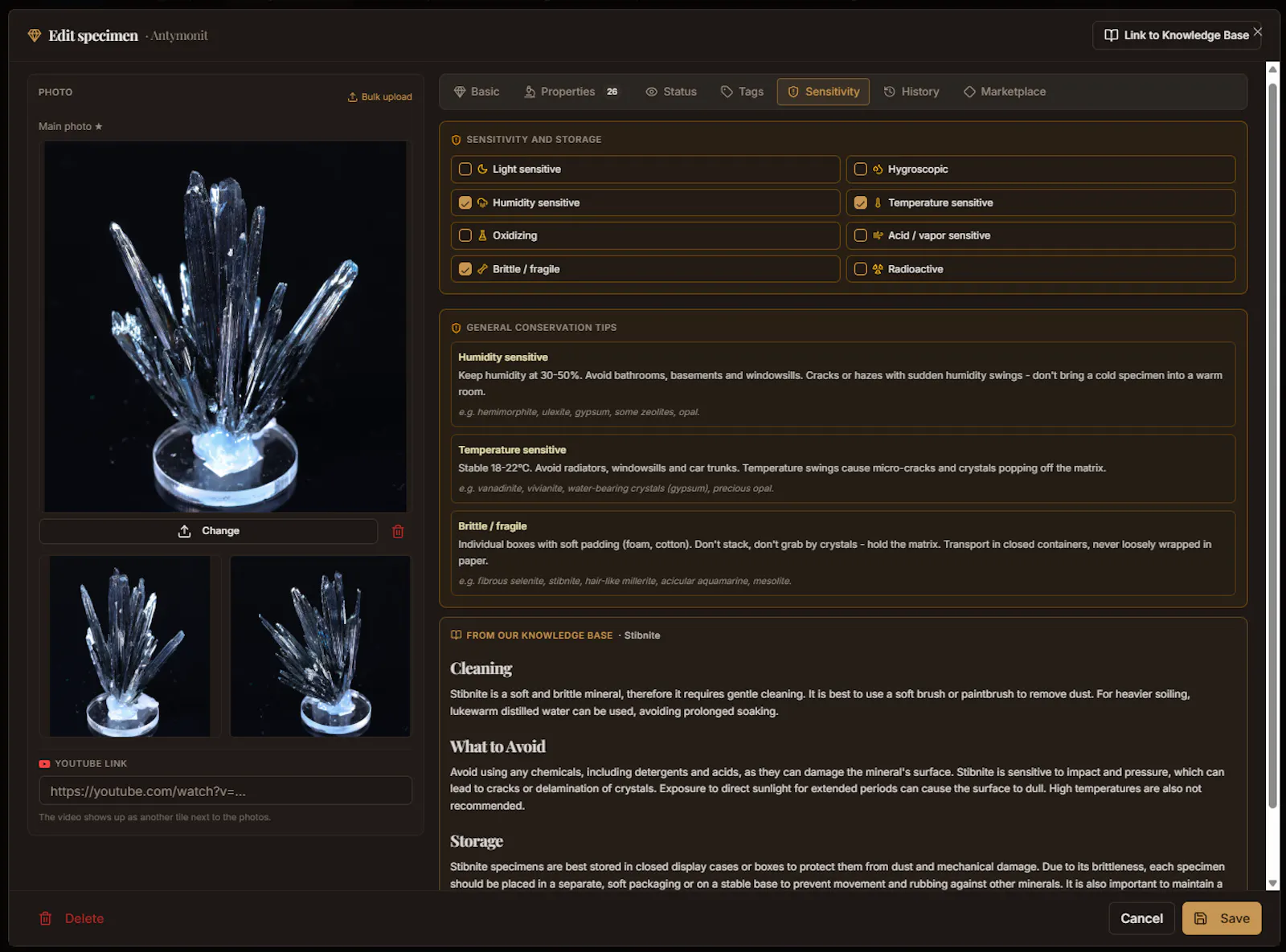Select the right stibnite thumbnail photo
The image size is (1286, 952).
pos(321,646)
